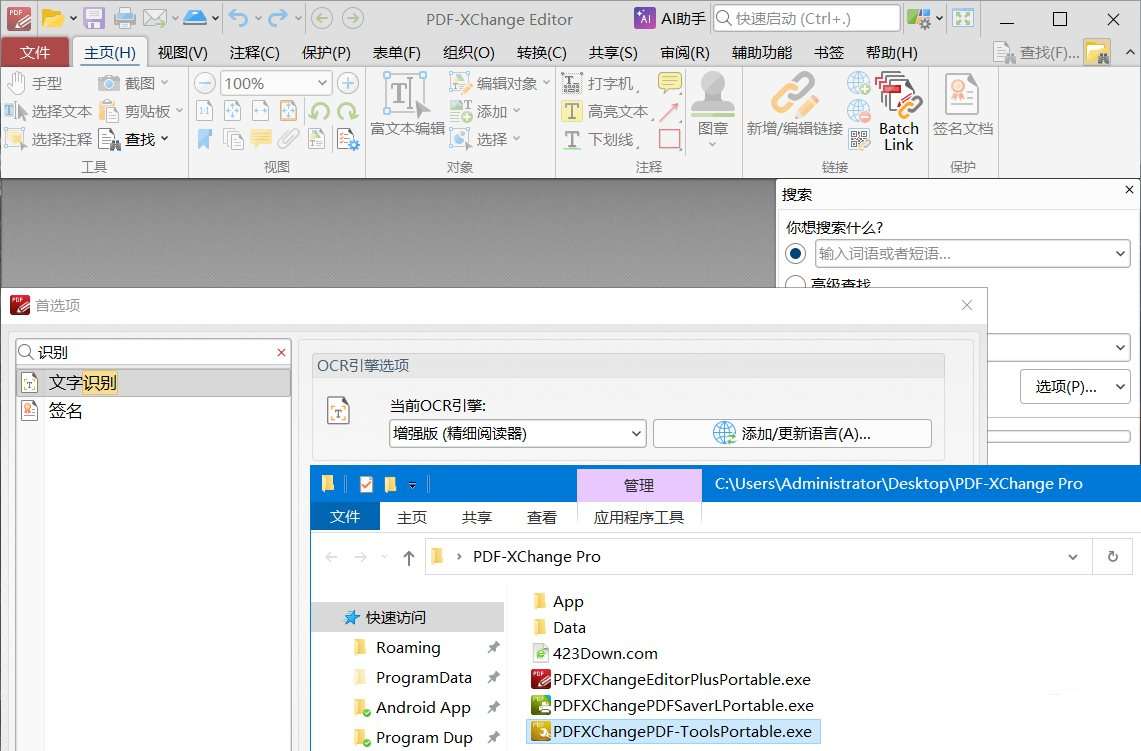The height and width of the screenshot is (751, 1141).
Task: Select the simple search radio button
Action: [x=795, y=253]
